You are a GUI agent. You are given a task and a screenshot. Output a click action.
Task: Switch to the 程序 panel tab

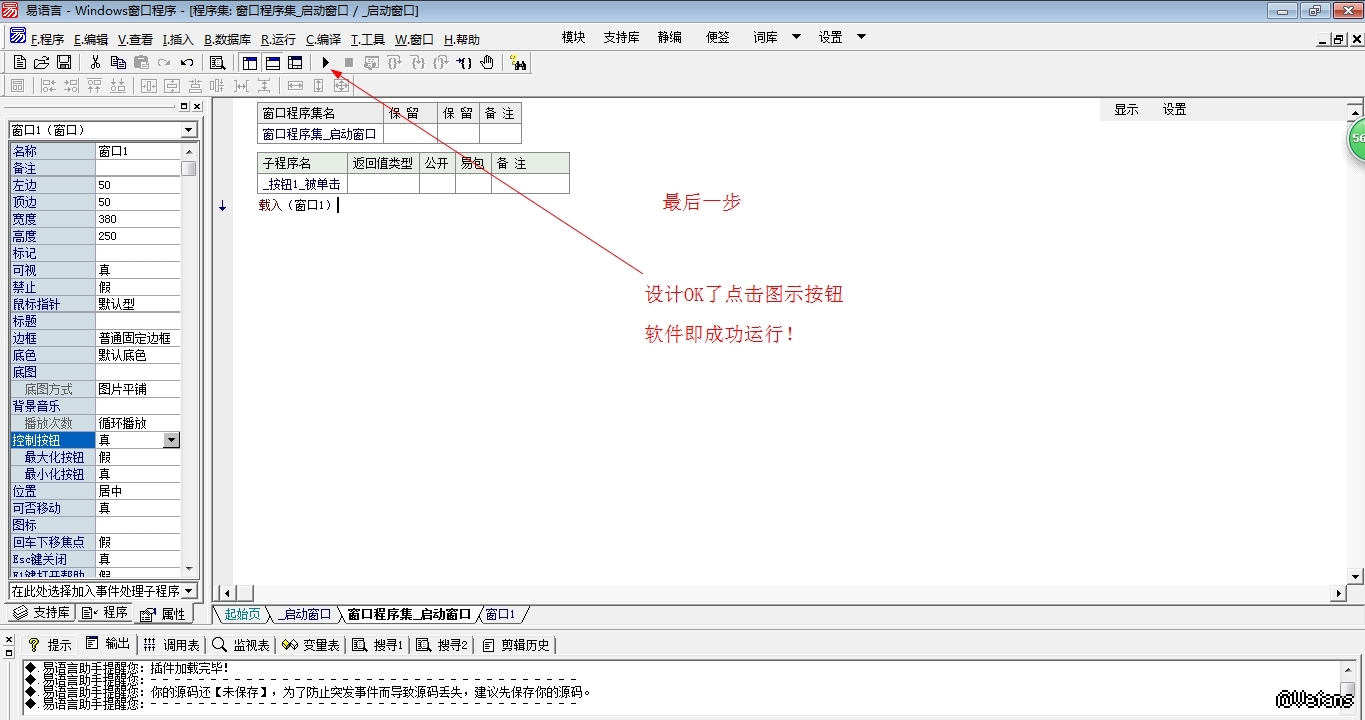(105, 613)
